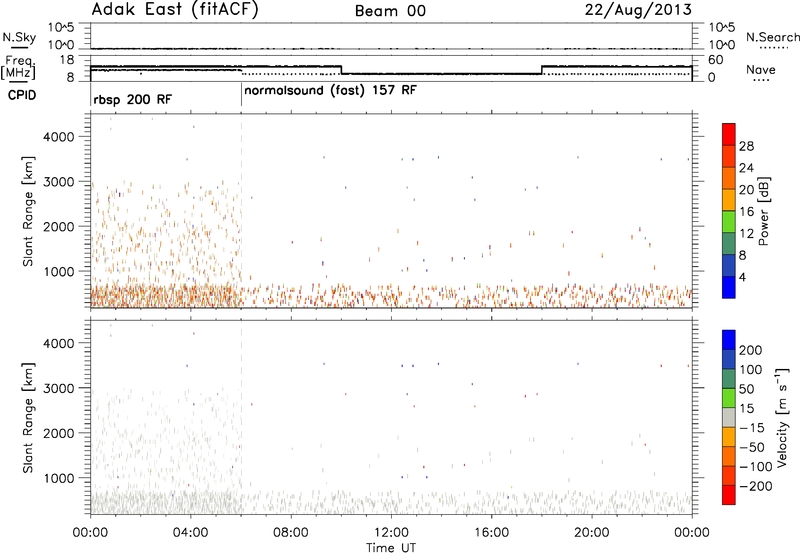
Task: Click the green 12-16 dB power colorbar segment
Action: (x=729, y=221)
